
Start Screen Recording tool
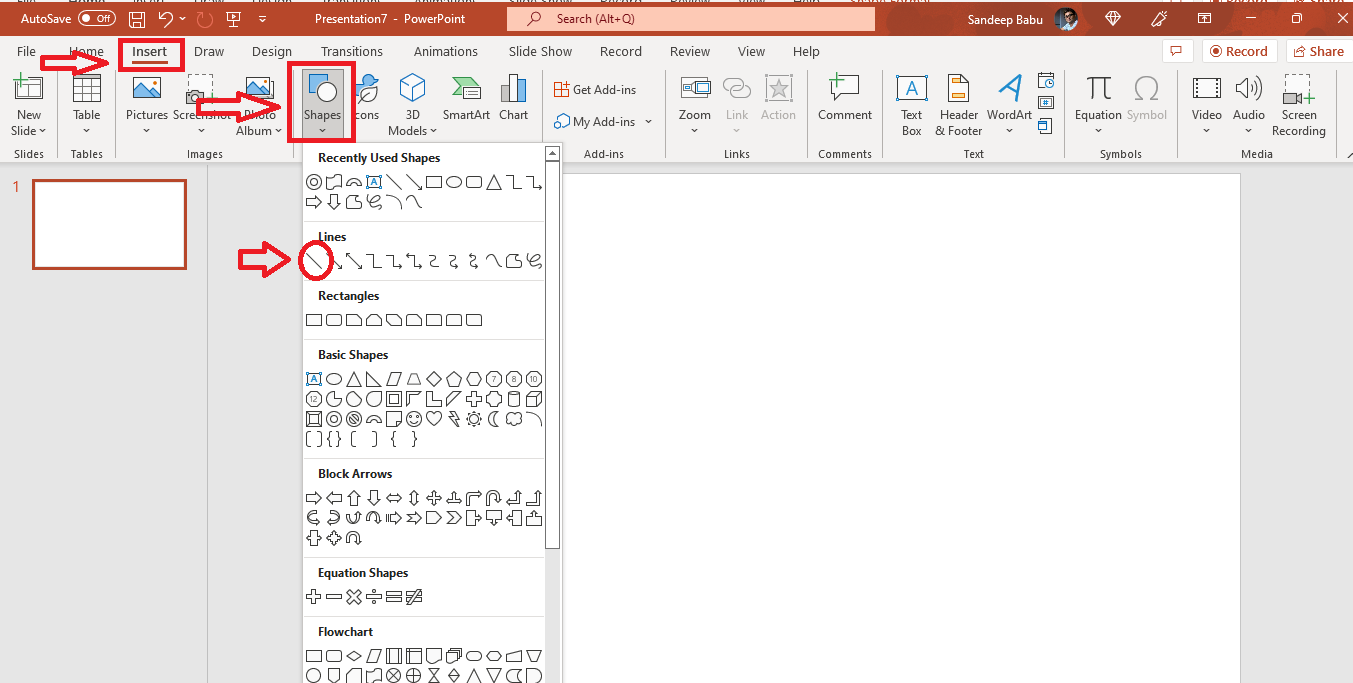(1298, 103)
